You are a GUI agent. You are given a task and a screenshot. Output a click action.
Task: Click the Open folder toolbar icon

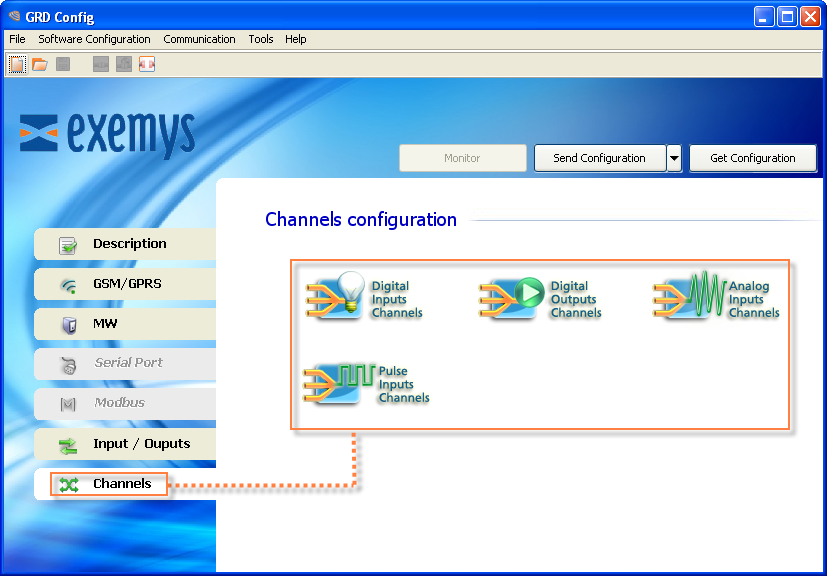pyautogui.click(x=40, y=64)
